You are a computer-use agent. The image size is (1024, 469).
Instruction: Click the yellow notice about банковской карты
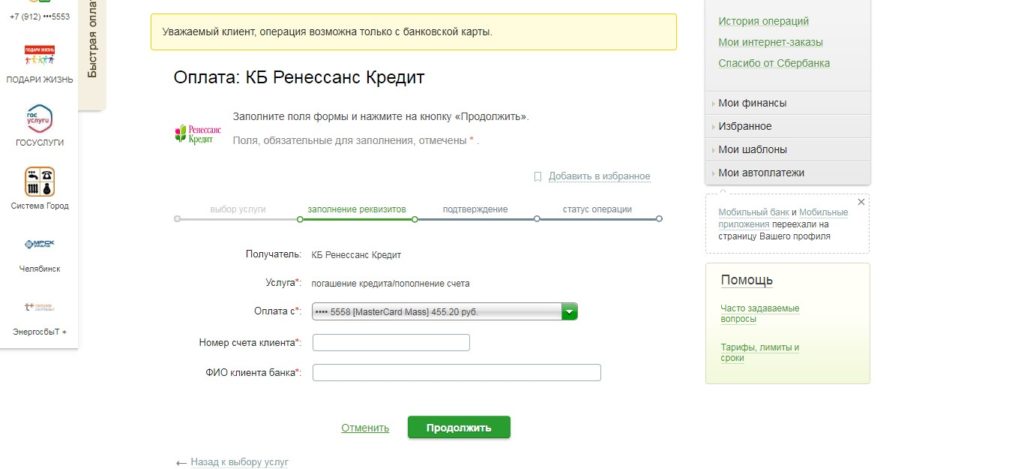tap(413, 31)
